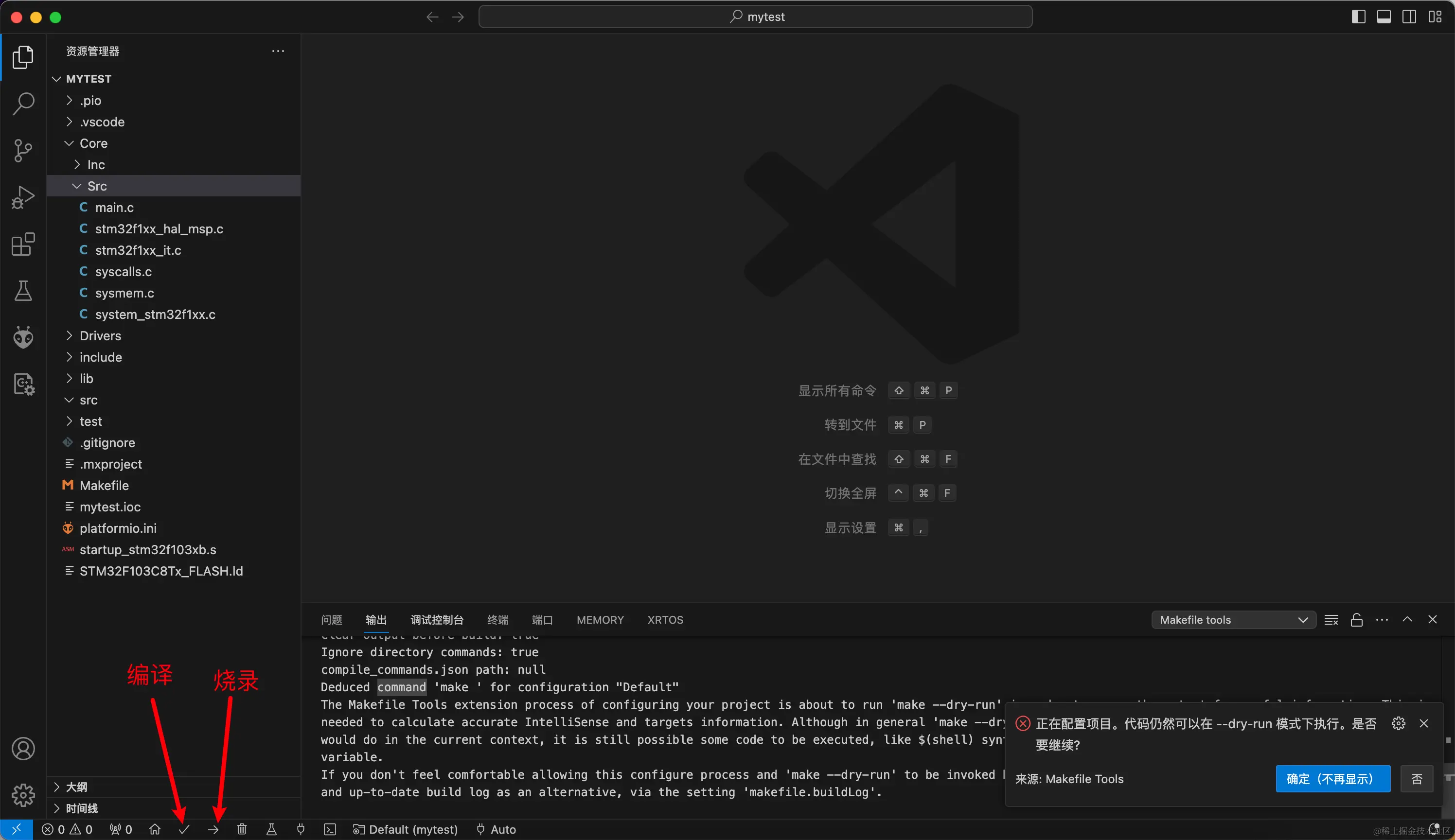Collapse the MYTEST root folder
The image size is (1455, 840).
coord(173,79)
